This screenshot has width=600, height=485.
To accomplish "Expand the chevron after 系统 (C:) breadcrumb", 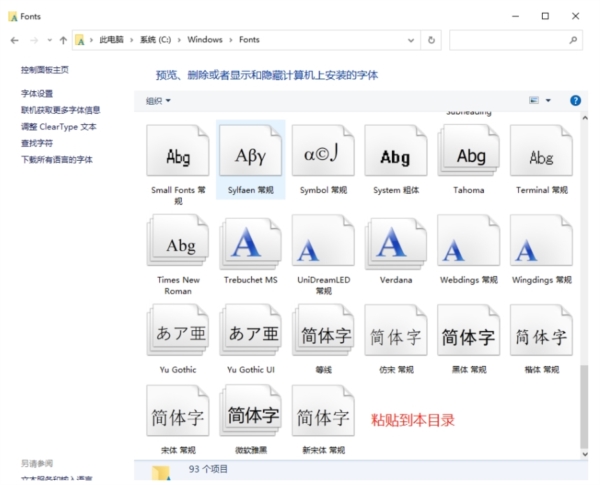I will click(x=179, y=40).
